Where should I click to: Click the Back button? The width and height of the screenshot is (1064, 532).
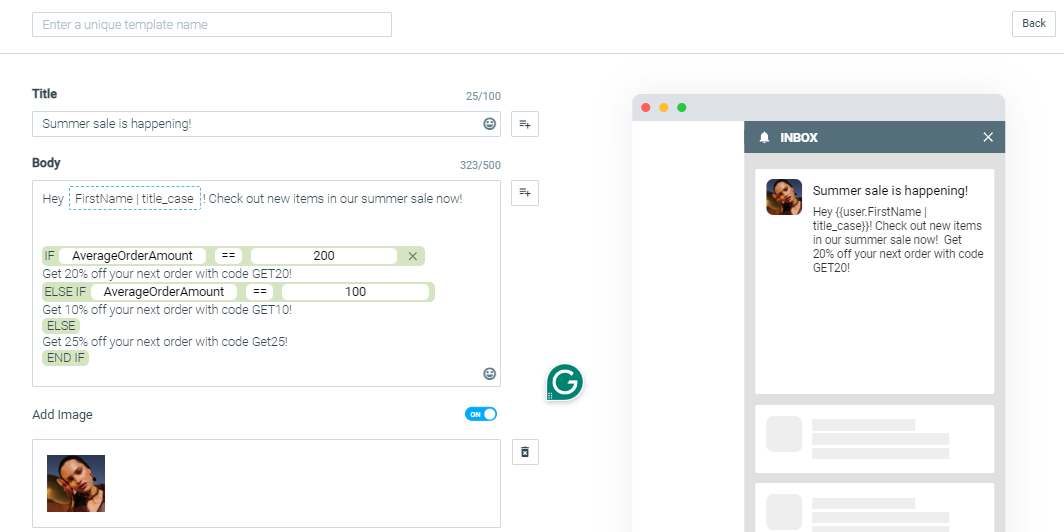pos(1033,24)
